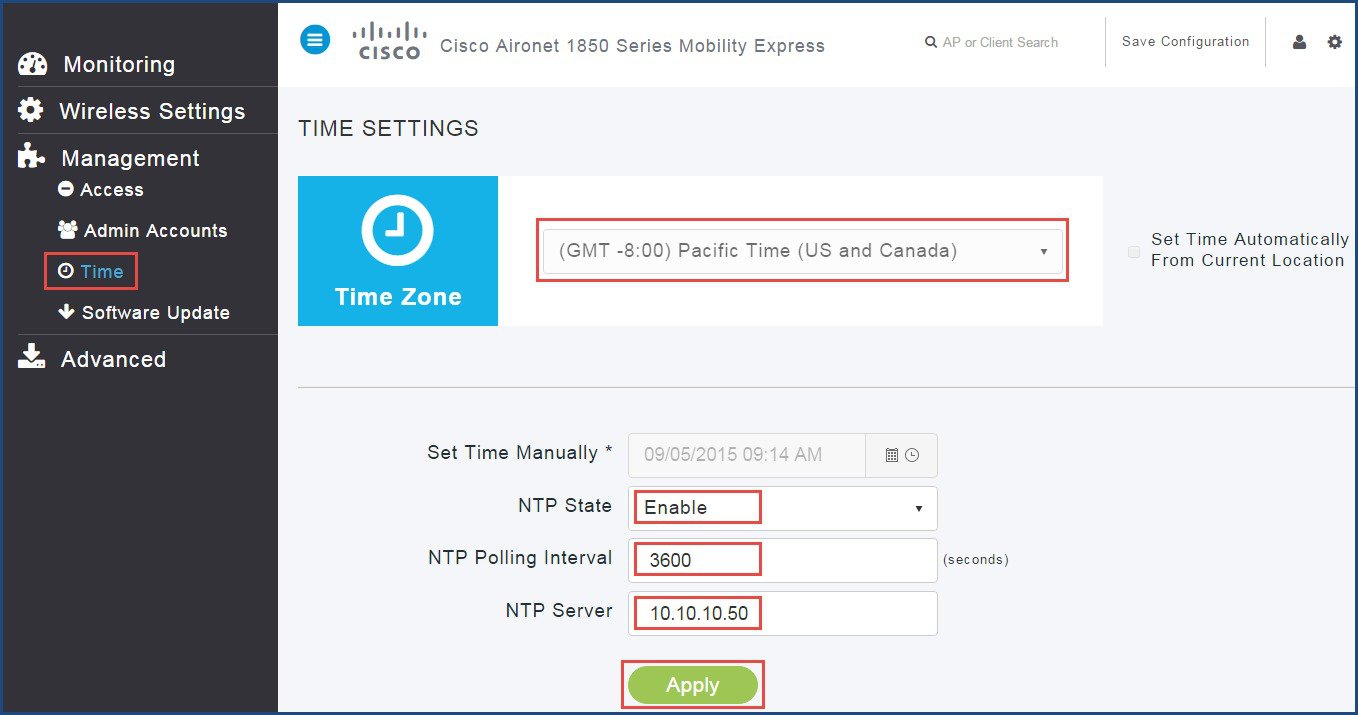Viewport: 1358px width, 715px height.
Task: Go to Software Update menu item
Action: (144, 312)
